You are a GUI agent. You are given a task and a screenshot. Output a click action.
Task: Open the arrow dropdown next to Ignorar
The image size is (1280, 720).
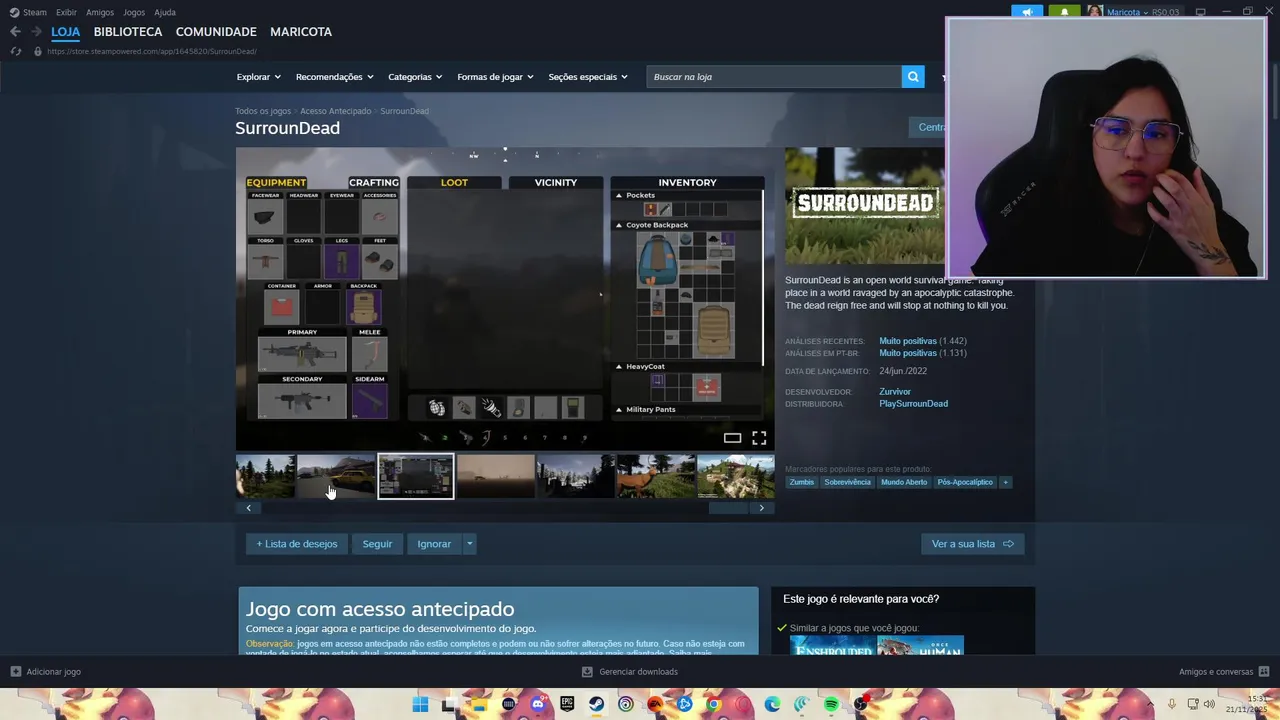tap(469, 544)
